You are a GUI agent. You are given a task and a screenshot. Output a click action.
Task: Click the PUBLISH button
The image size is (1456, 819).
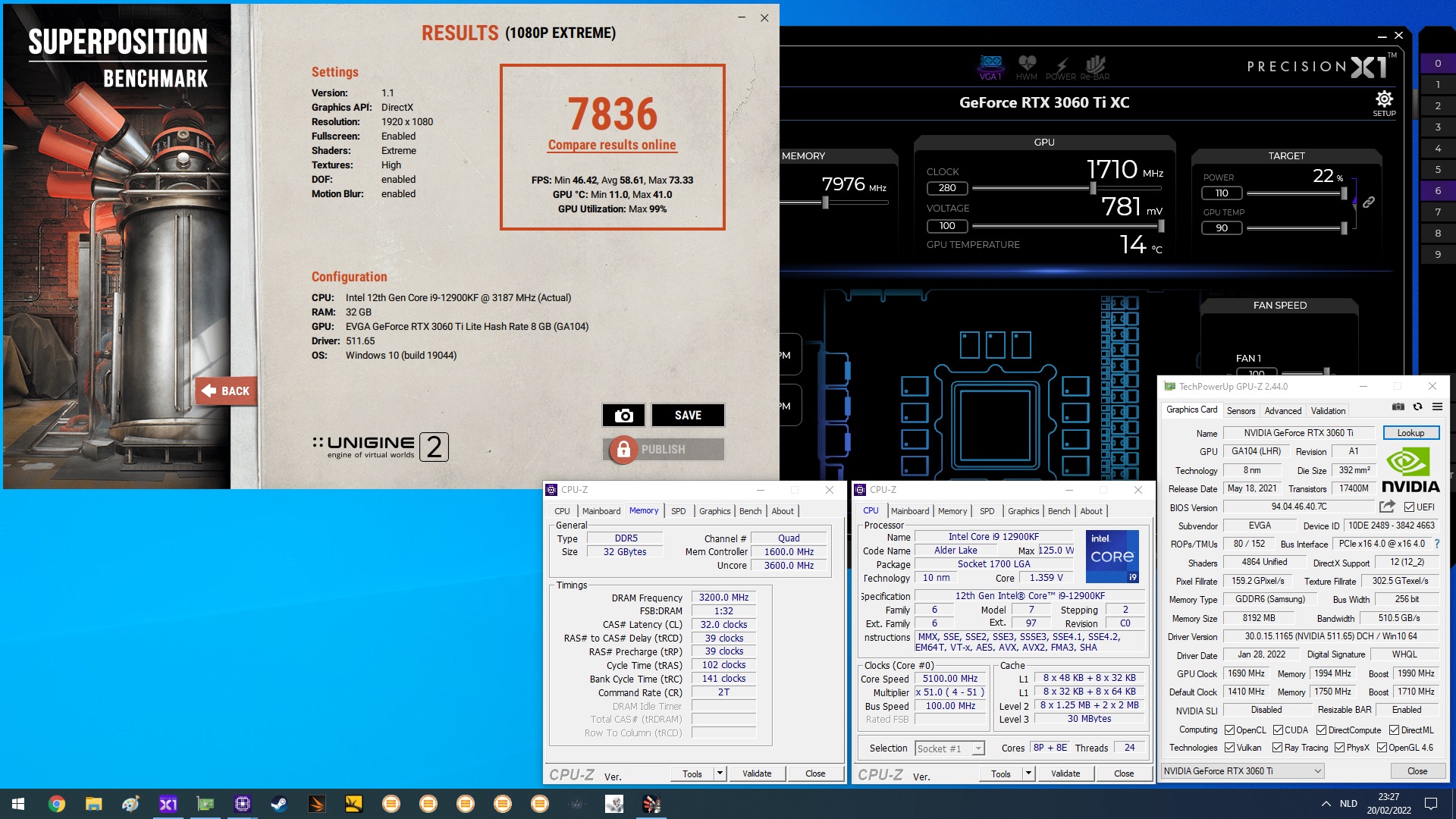[x=664, y=450]
